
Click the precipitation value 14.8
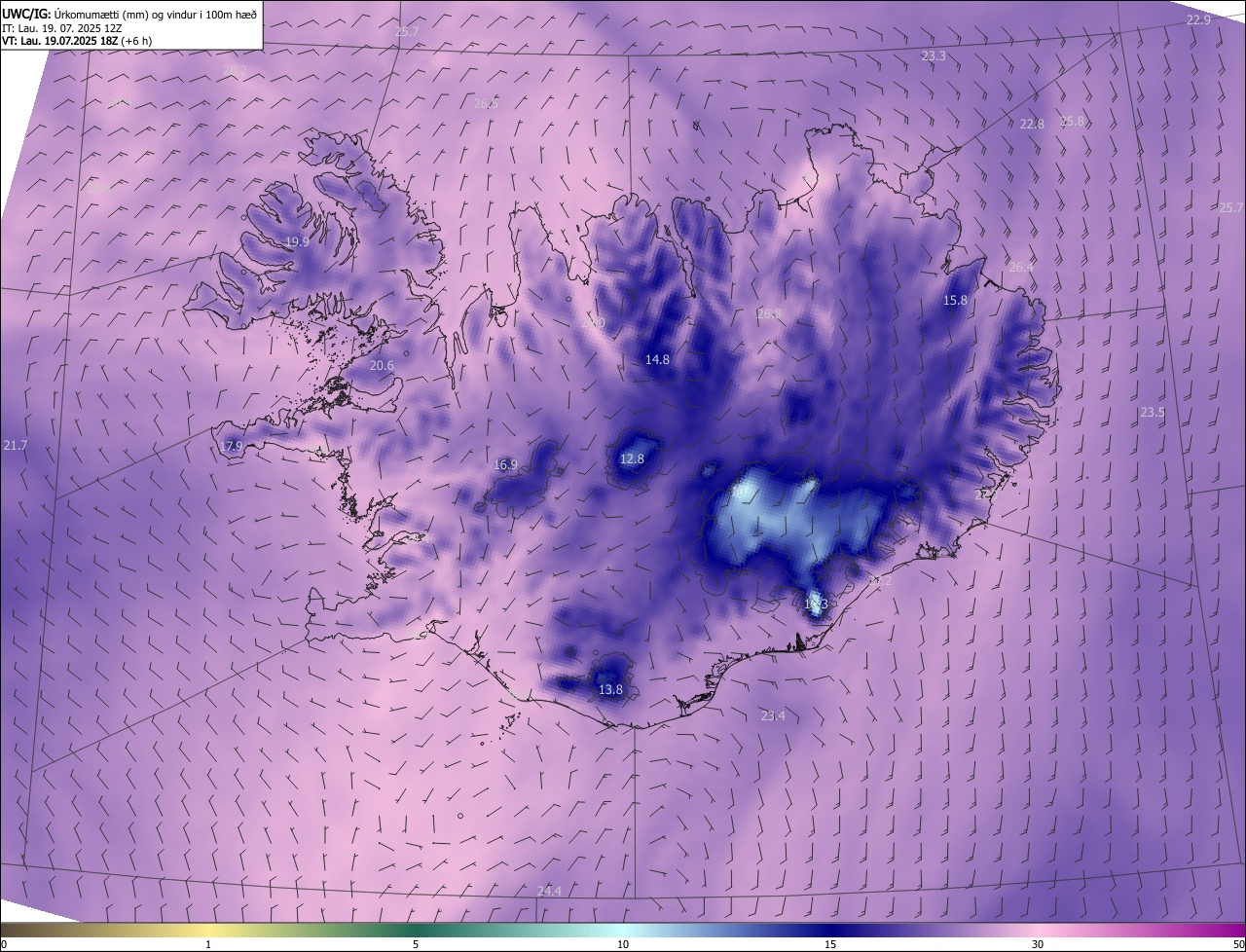coord(657,359)
